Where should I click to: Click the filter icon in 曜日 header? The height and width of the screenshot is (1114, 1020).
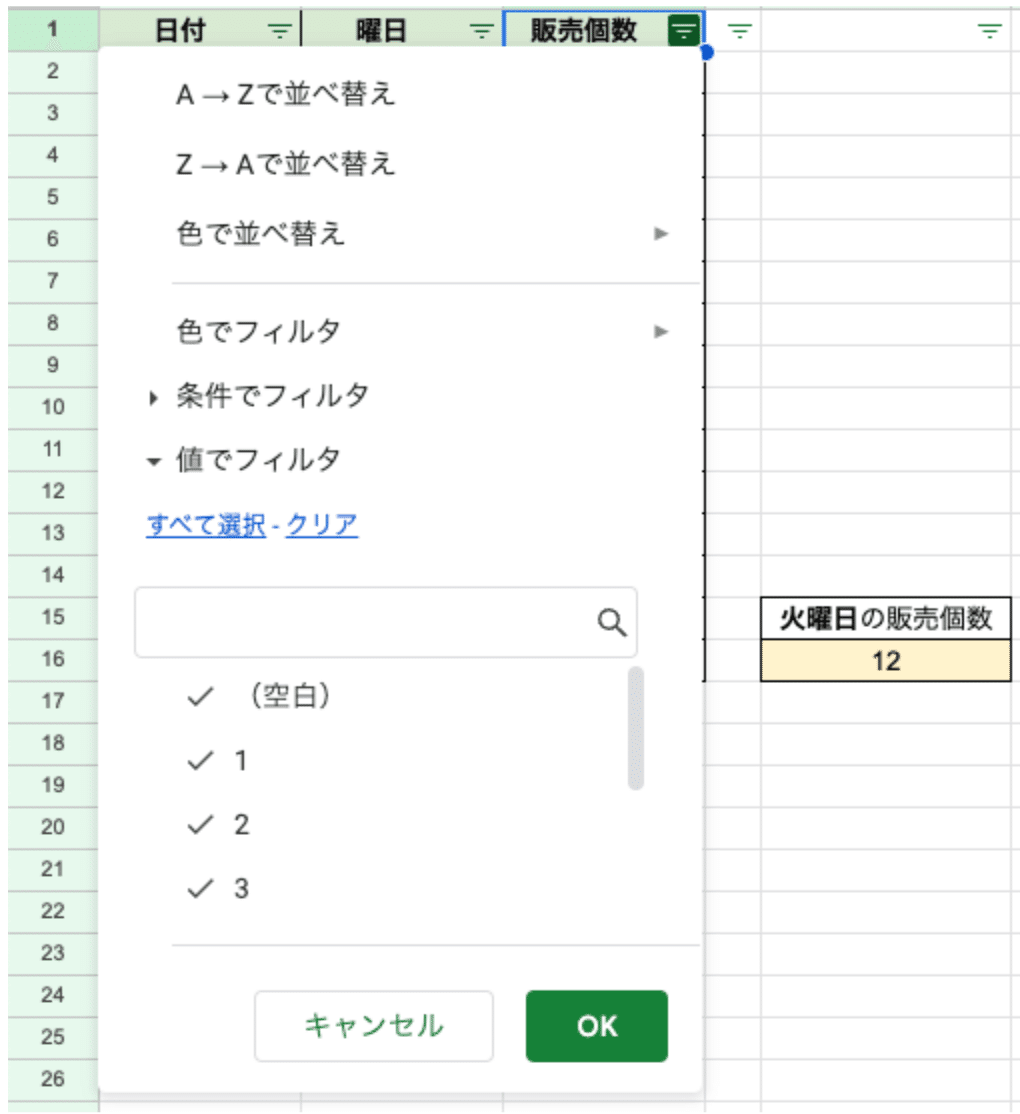click(x=481, y=32)
